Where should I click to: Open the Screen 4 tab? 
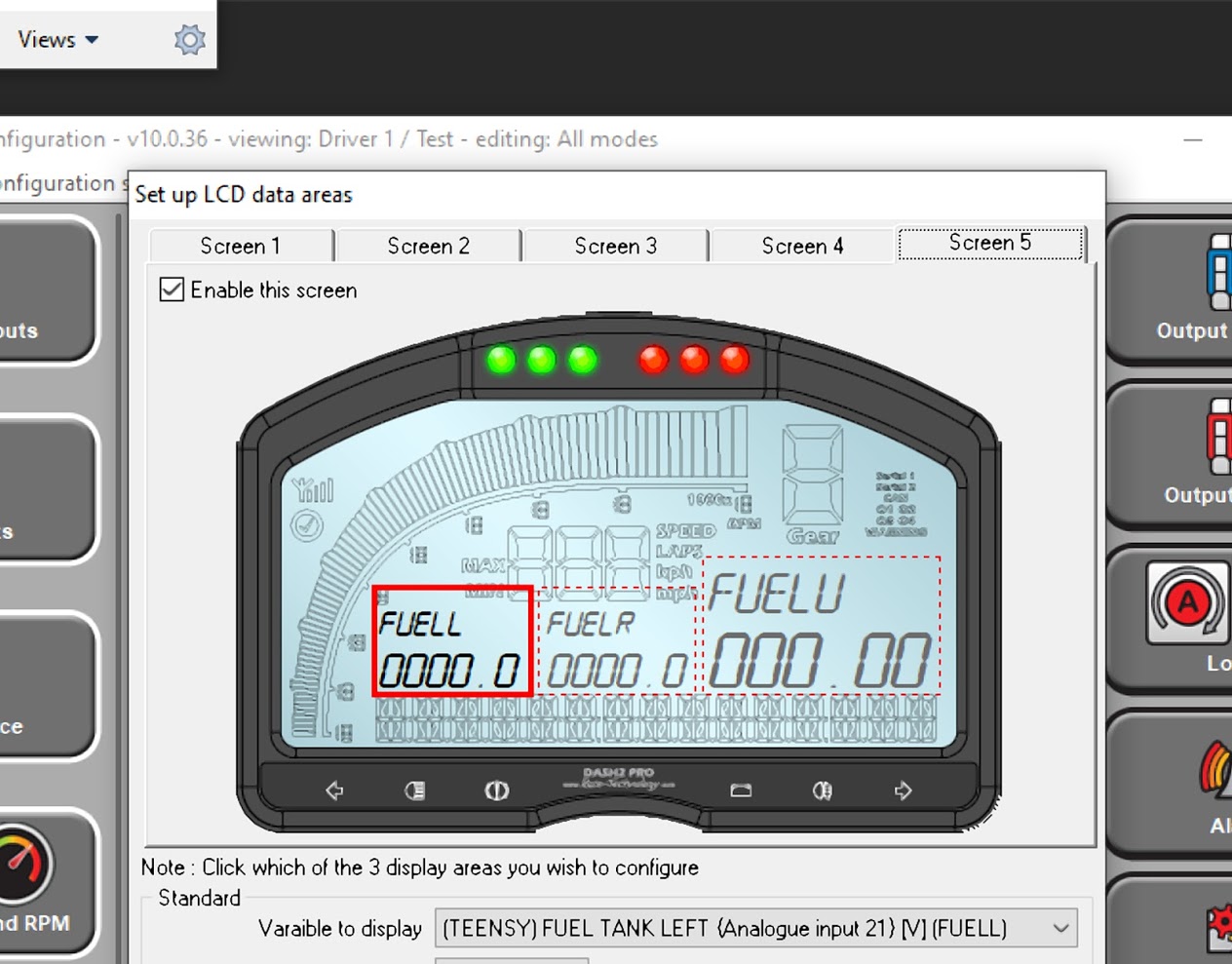click(x=802, y=246)
